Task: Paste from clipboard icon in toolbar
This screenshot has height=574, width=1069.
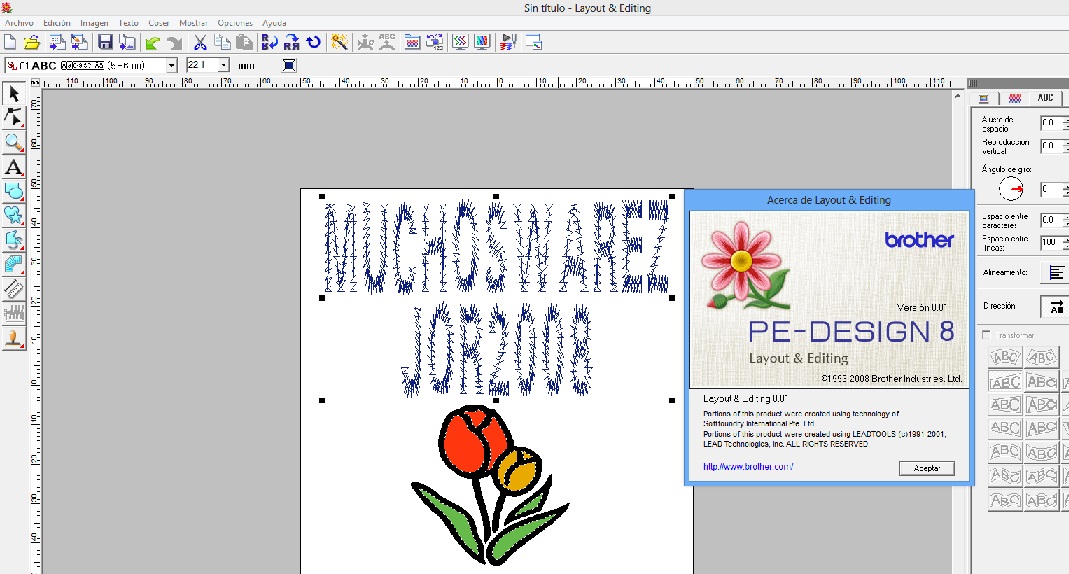Action: click(x=244, y=42)
